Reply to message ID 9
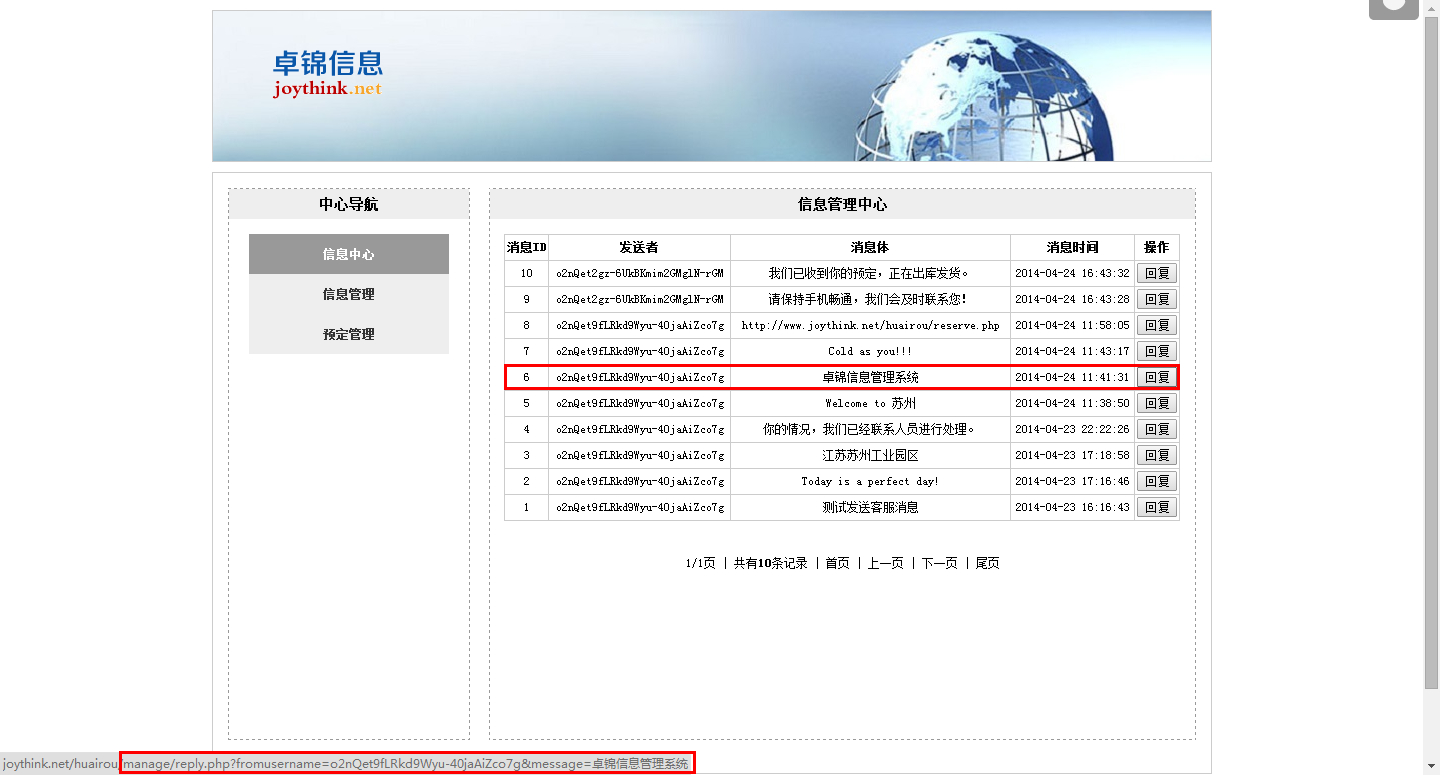Screen dimensions: 1440x775 1157,299
